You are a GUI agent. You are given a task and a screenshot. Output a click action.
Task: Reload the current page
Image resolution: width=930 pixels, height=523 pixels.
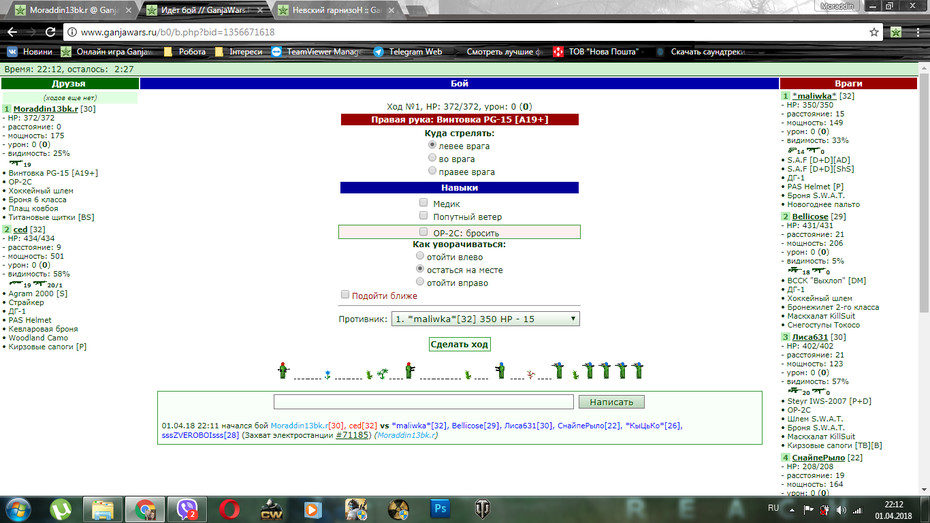pos(50,32)
